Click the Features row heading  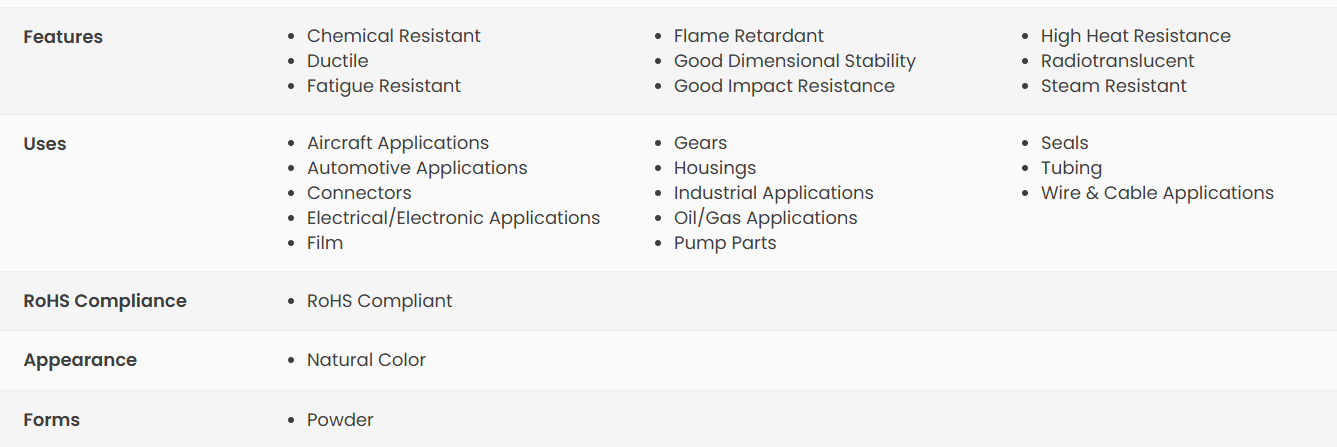click(x=63, y=37)
